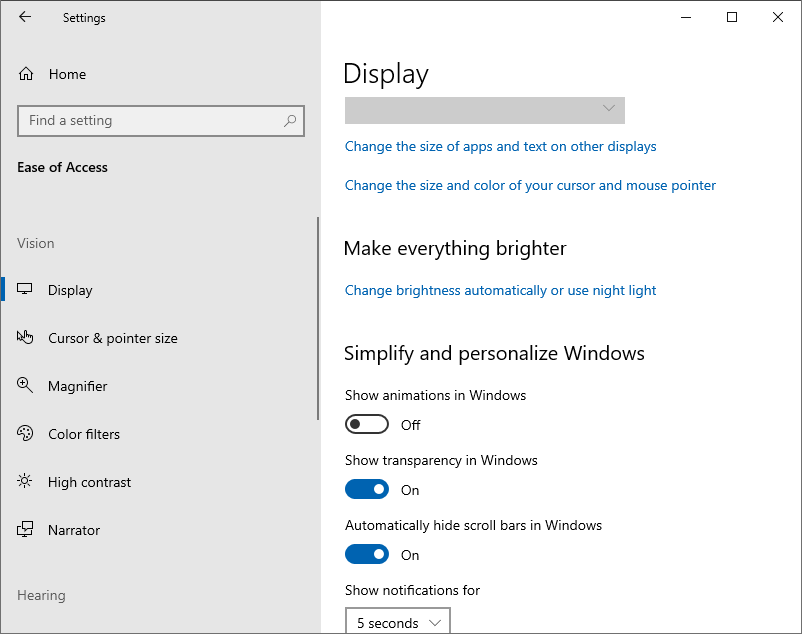Open the 5 seconds notifications dropdown

pos(398,621)
